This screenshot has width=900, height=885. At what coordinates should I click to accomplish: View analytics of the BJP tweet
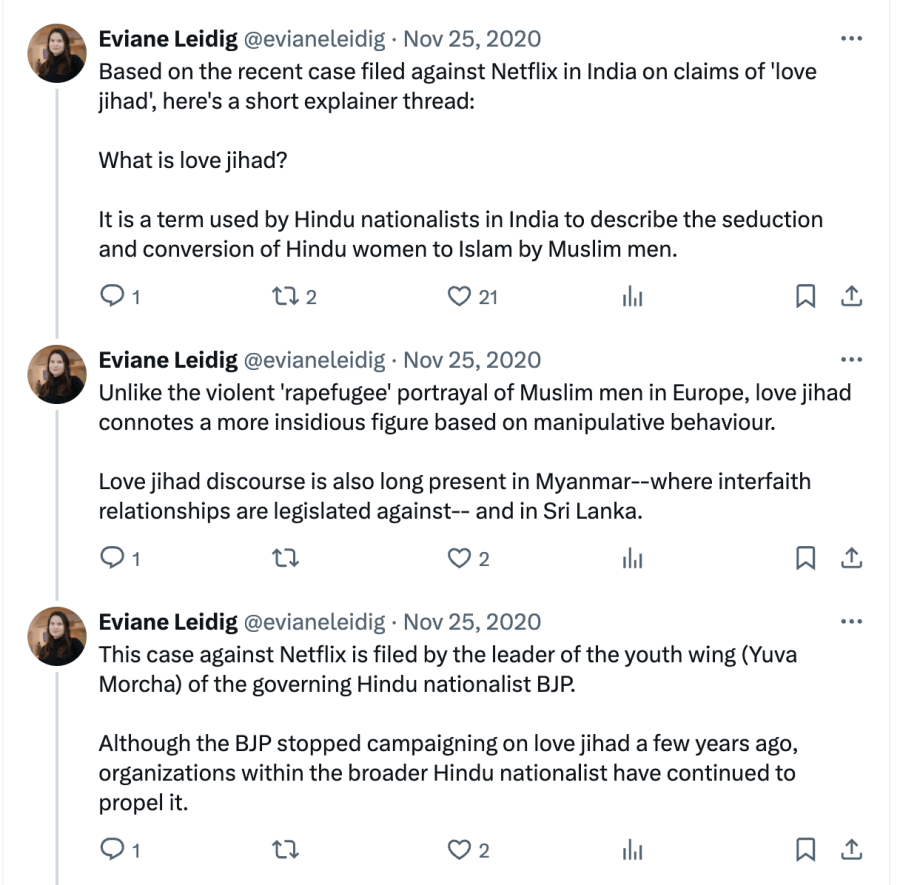[x=633, y=850]
